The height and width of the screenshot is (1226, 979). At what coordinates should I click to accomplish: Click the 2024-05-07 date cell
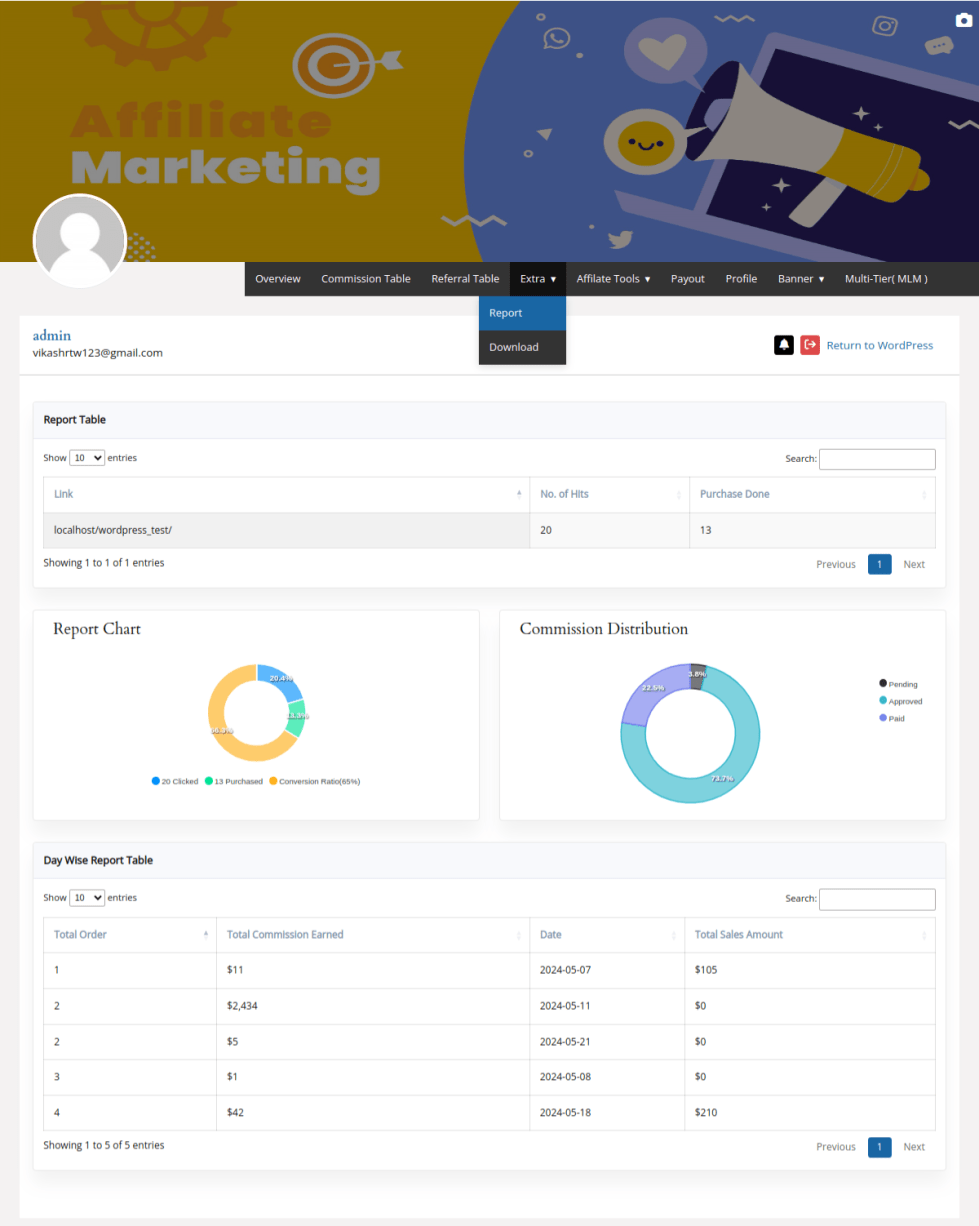point(607,970)
